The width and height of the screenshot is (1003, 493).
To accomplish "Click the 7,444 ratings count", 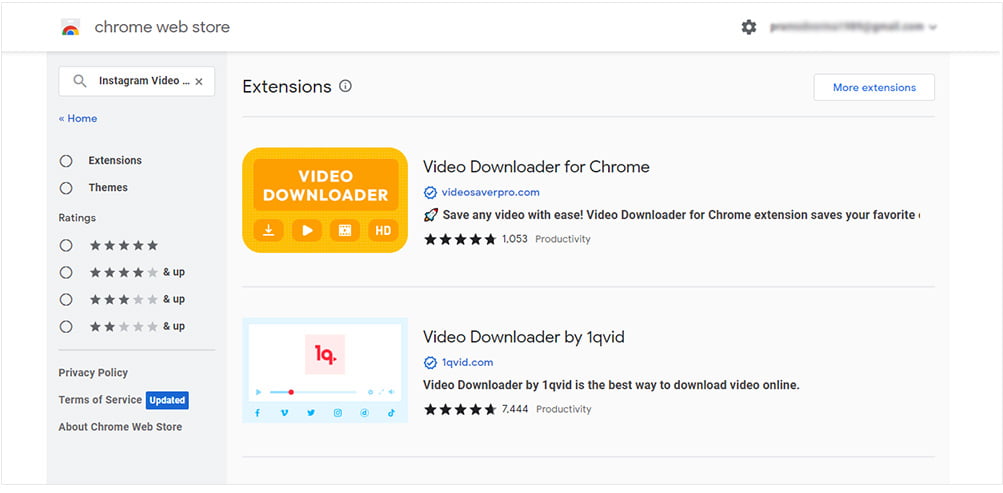I will coord(516,409).
